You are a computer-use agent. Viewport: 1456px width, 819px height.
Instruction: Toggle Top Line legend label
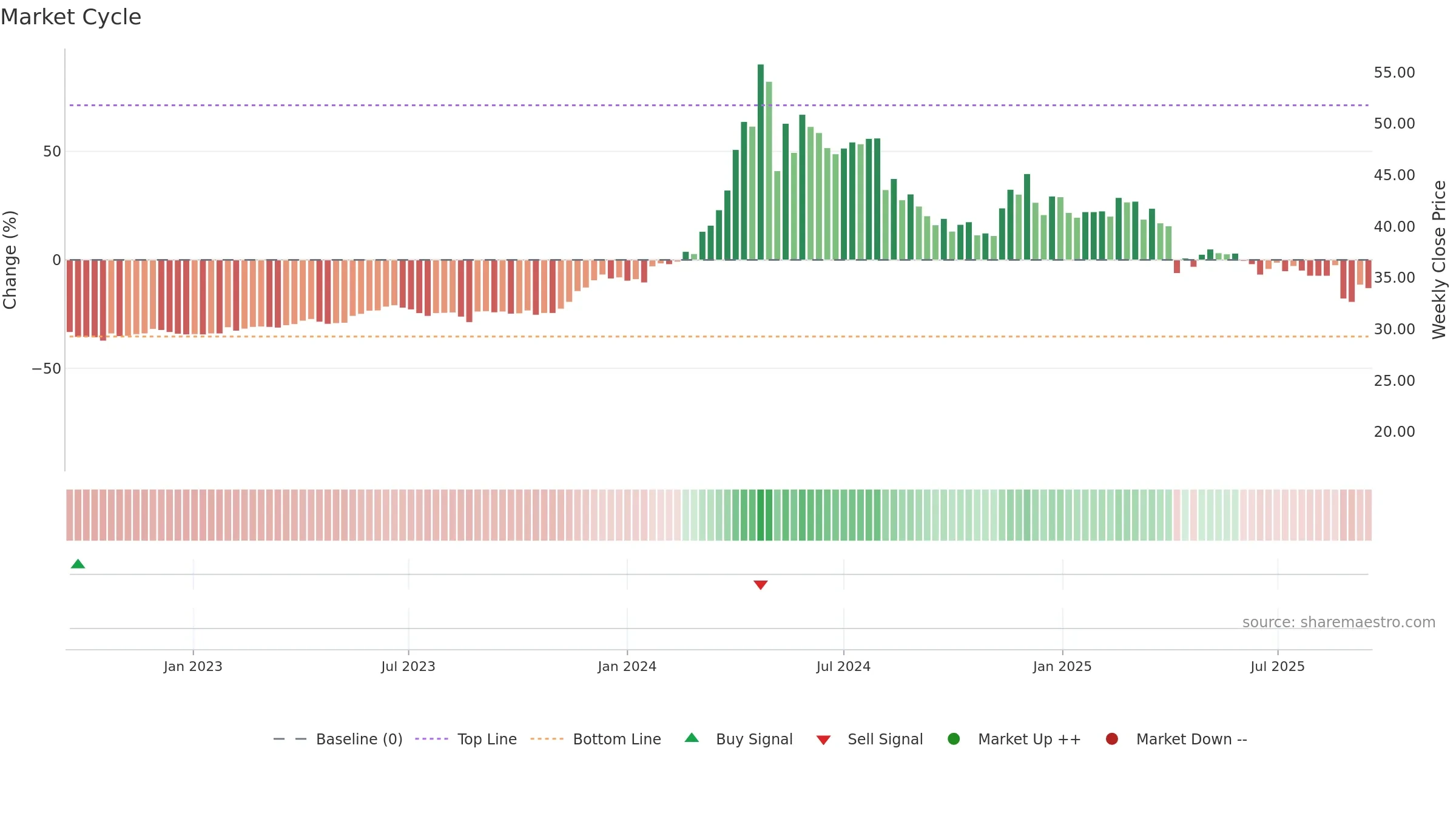point(487,739)
